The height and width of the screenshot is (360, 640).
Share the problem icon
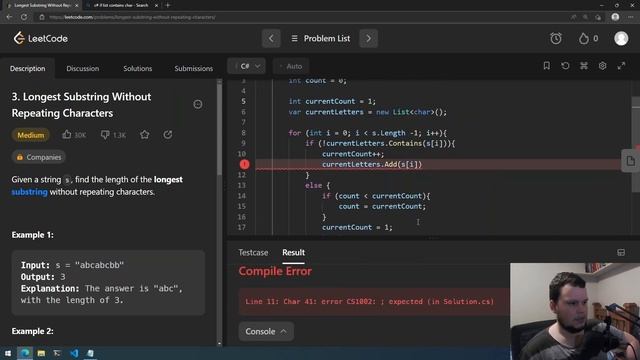coord(168,135)
